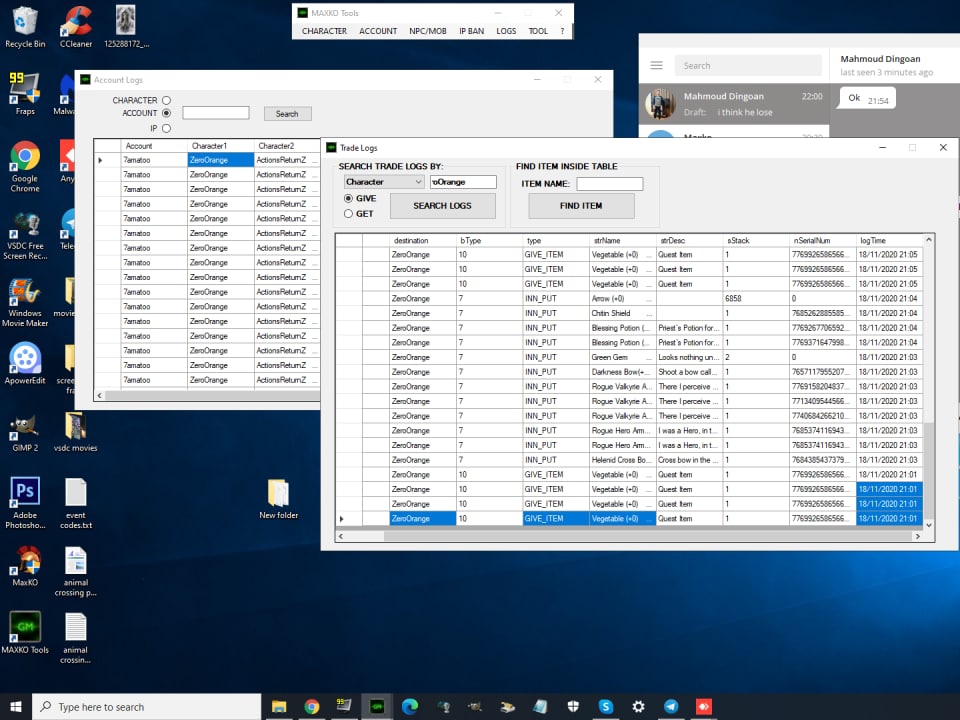The height and width of the screenshot is (720, 960).
Task: Open NPC/MOB menu in MAXKO Tools
Action: coord(427,31)
